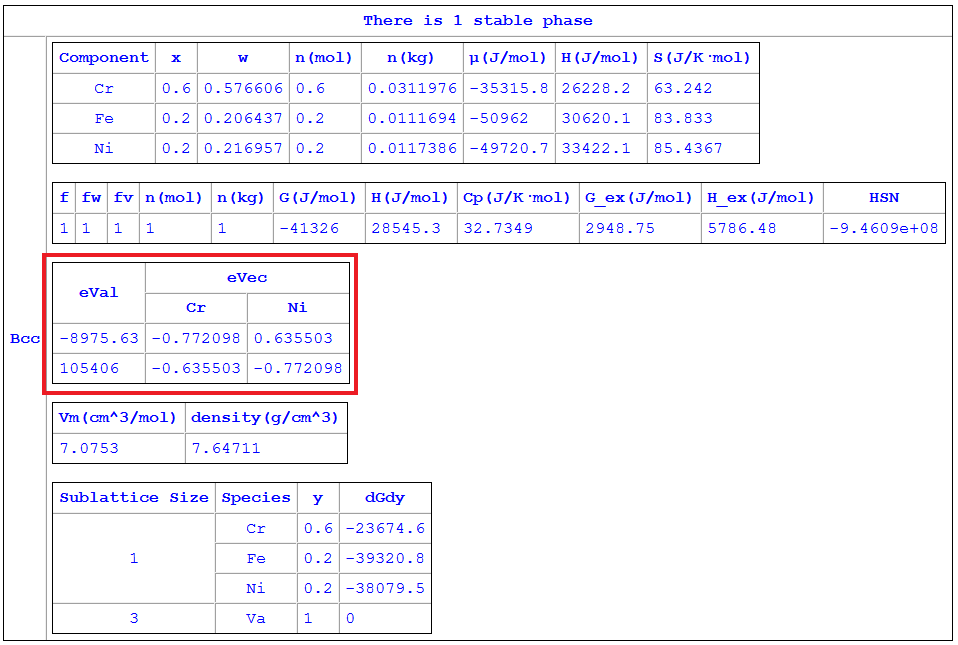Click the HSN value -9.4609e+08

click(883, 228)
